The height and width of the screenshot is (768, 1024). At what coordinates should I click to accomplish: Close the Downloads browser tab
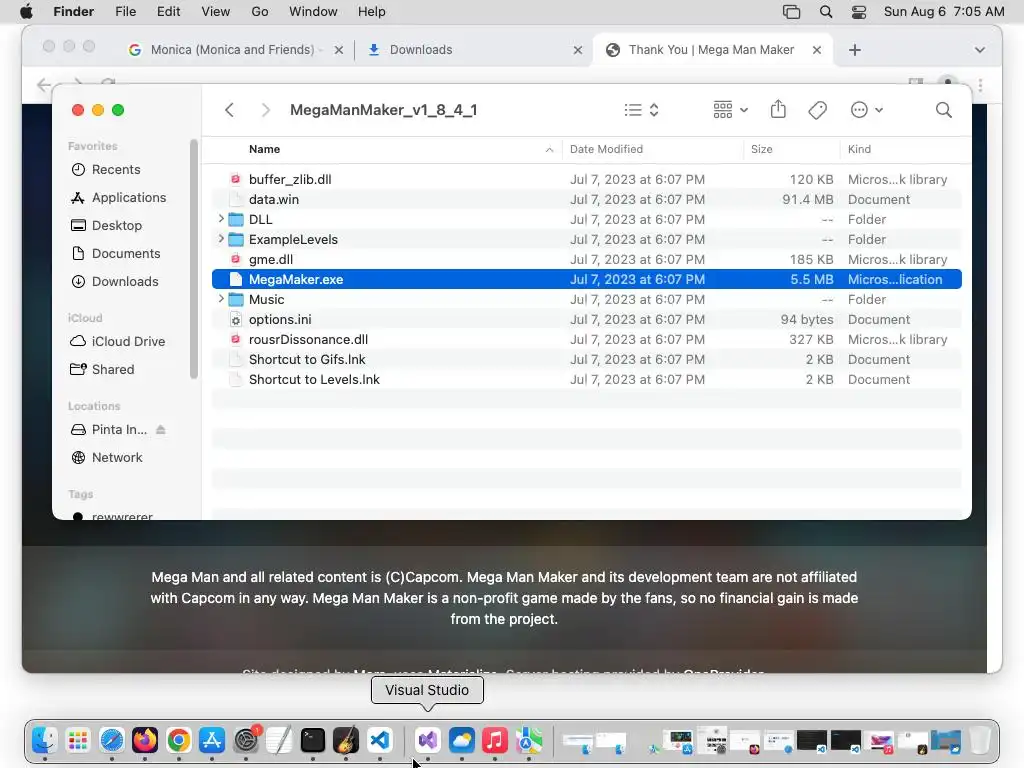(577, 50)
